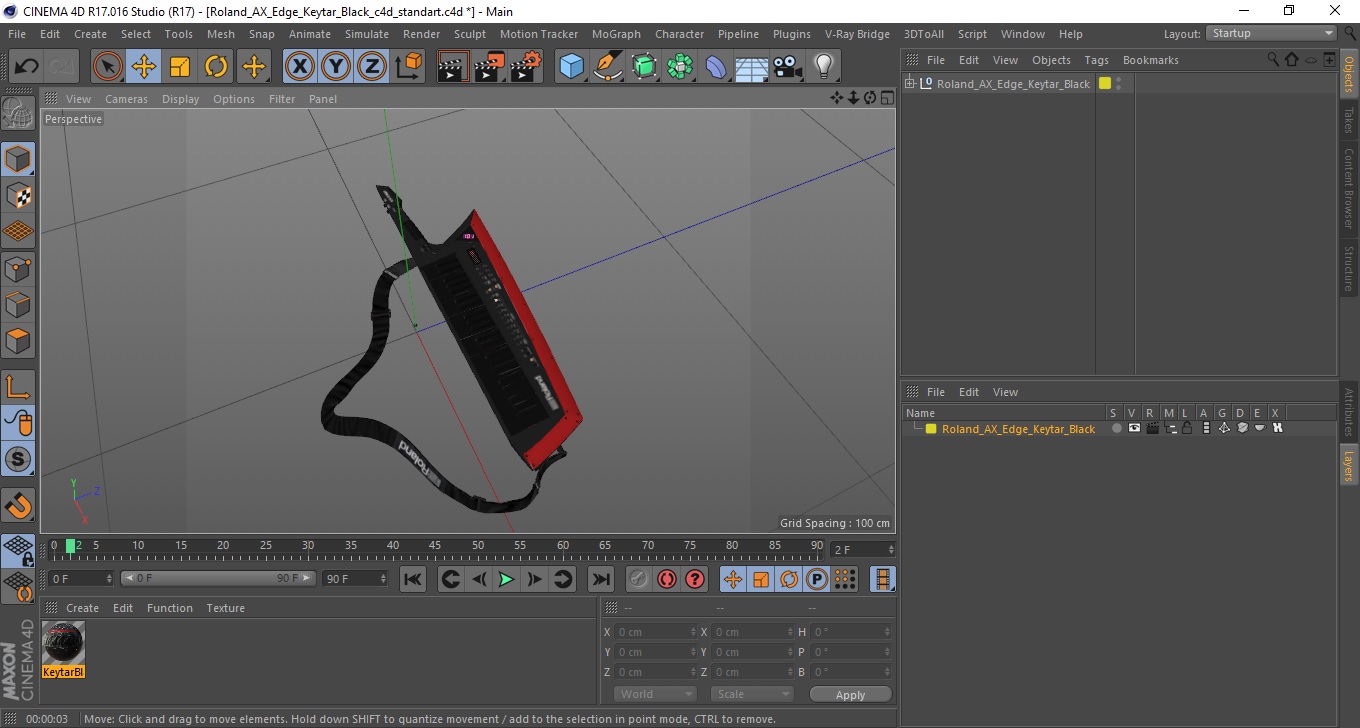The width and height of the screenshot is (1360, 728).
Task: Go to end of animation
Action: coord(600,579)
